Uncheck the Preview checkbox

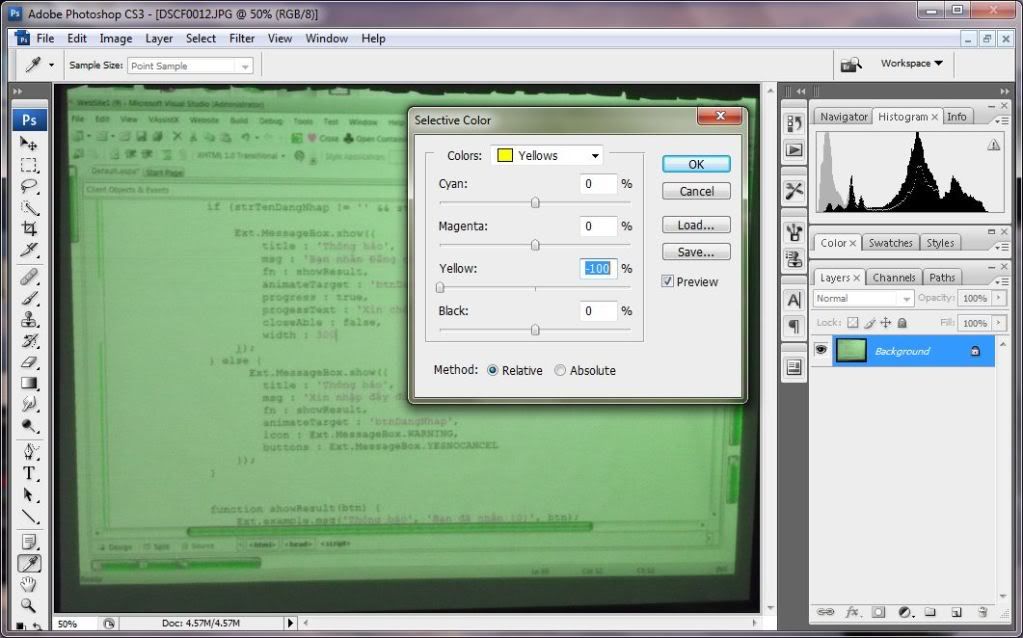point(668,282)
